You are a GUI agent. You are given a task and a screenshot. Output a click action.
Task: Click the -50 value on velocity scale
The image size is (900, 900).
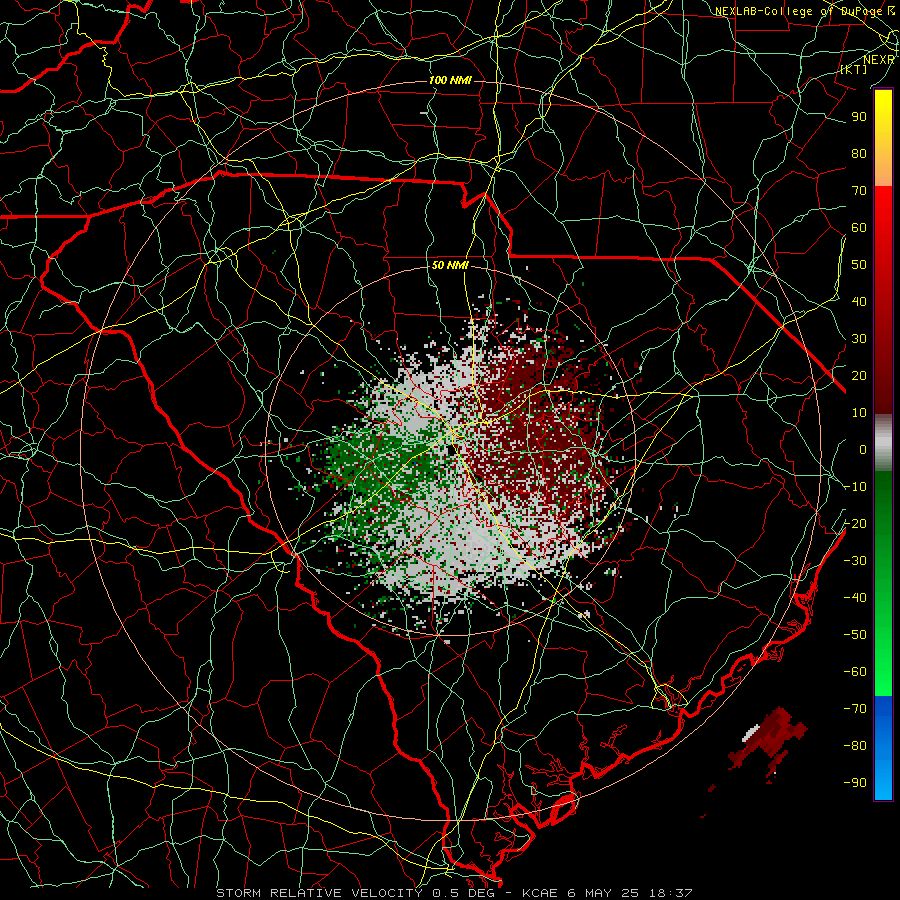[x=855, y=635]
